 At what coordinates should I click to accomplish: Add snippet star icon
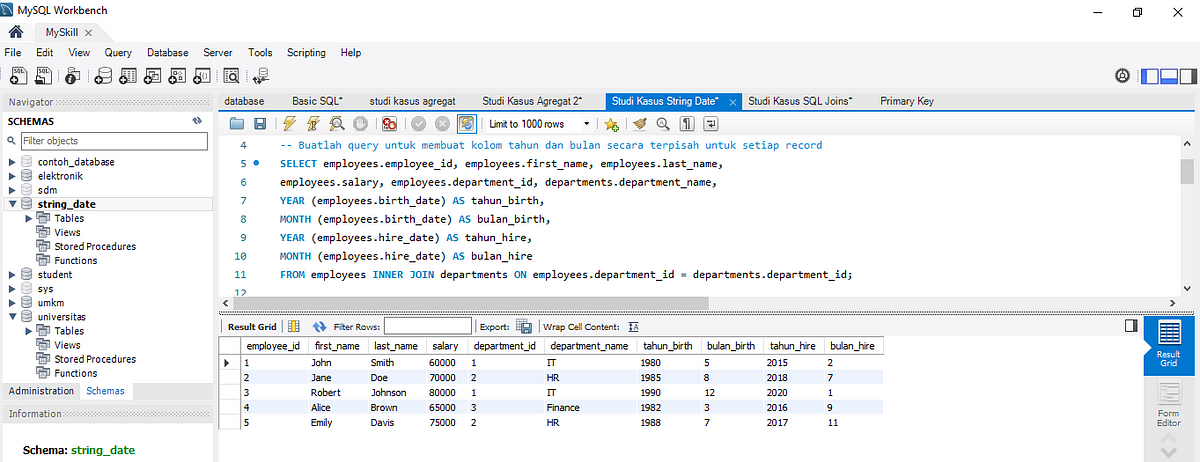pyautogui.click(x=612, y=124)
